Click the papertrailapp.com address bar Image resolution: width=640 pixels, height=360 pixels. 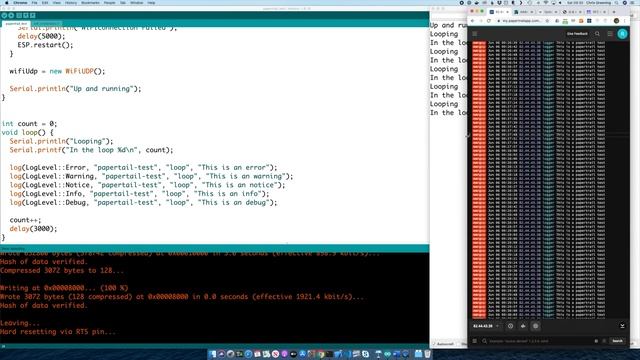tap(521, 20)
